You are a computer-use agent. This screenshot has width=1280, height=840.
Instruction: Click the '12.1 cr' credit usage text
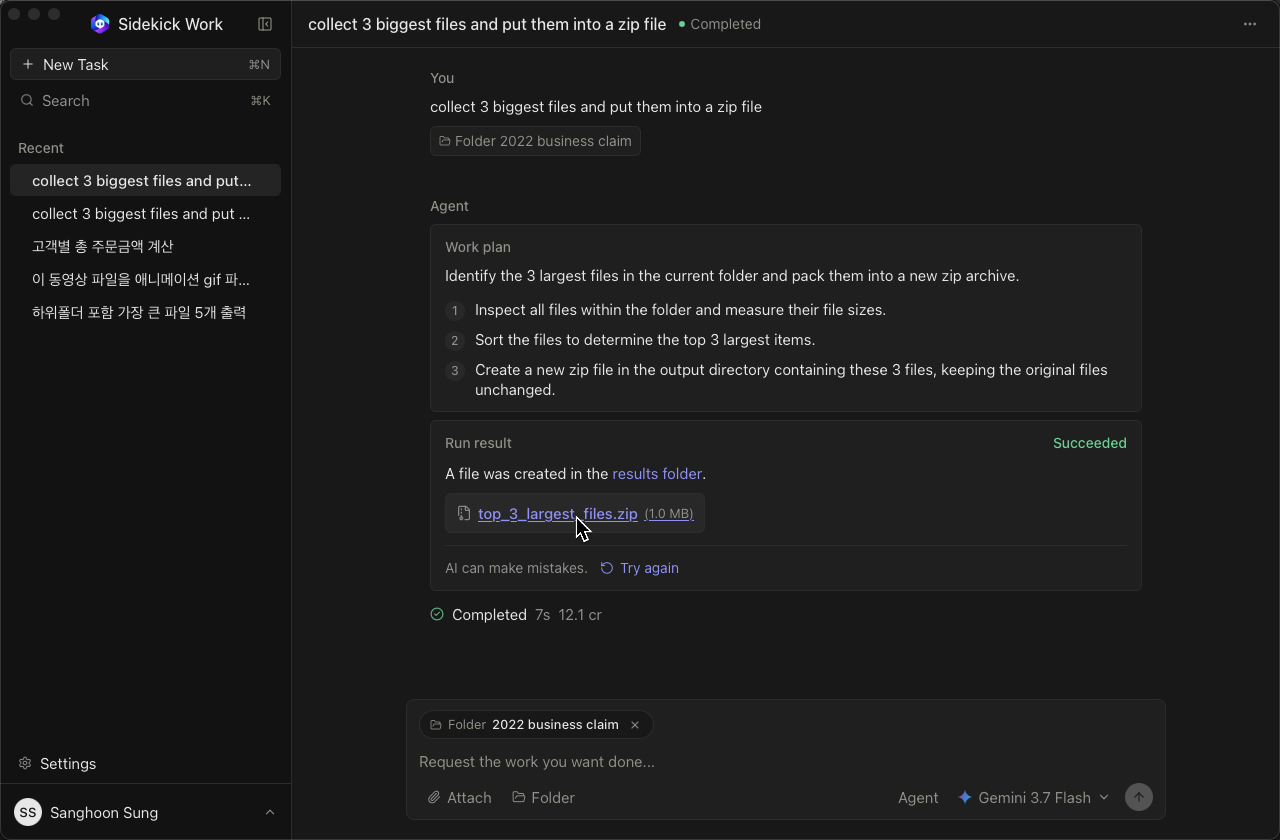580,615
